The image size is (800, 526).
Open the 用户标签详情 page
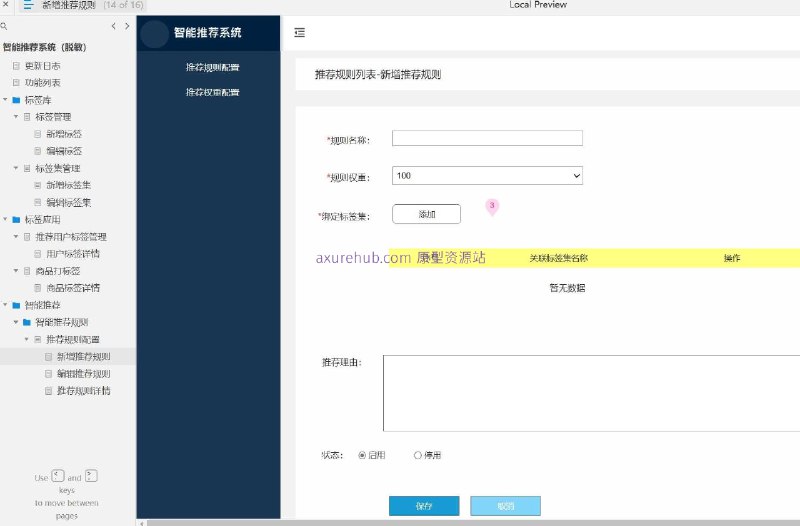[x=73, y=254]
